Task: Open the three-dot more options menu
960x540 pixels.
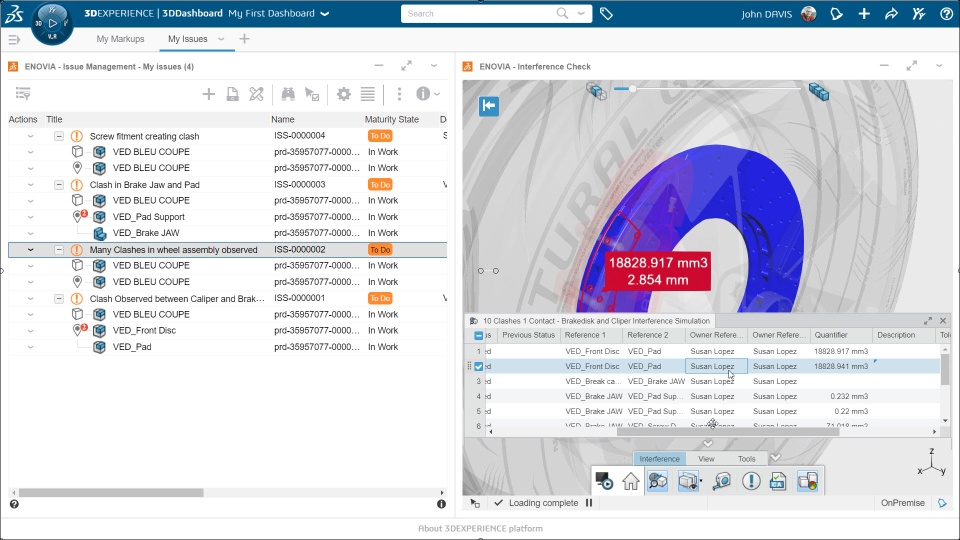Action: coord(399,94)
